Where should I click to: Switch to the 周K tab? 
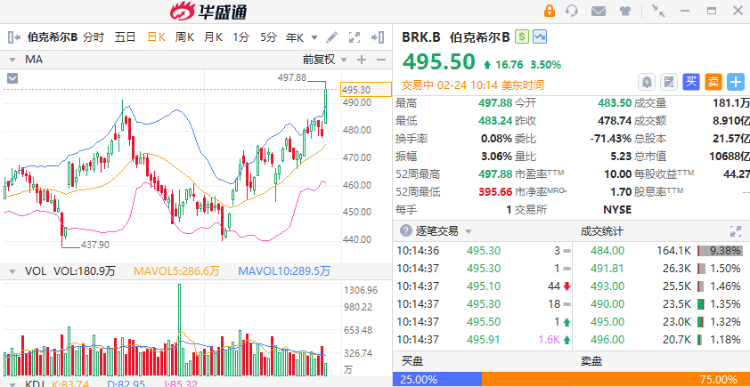tap(184, 37)
